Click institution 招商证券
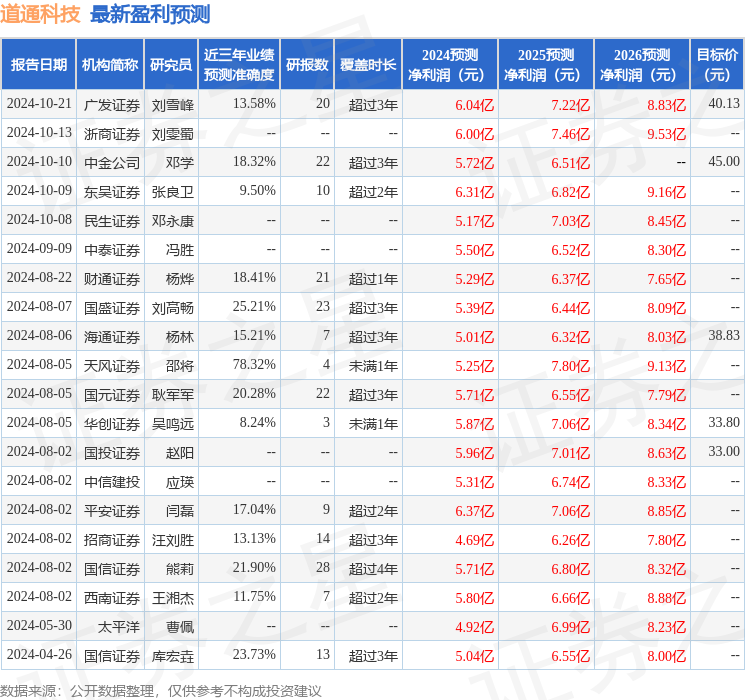The image size is (745, 700). tap(112, 540)
